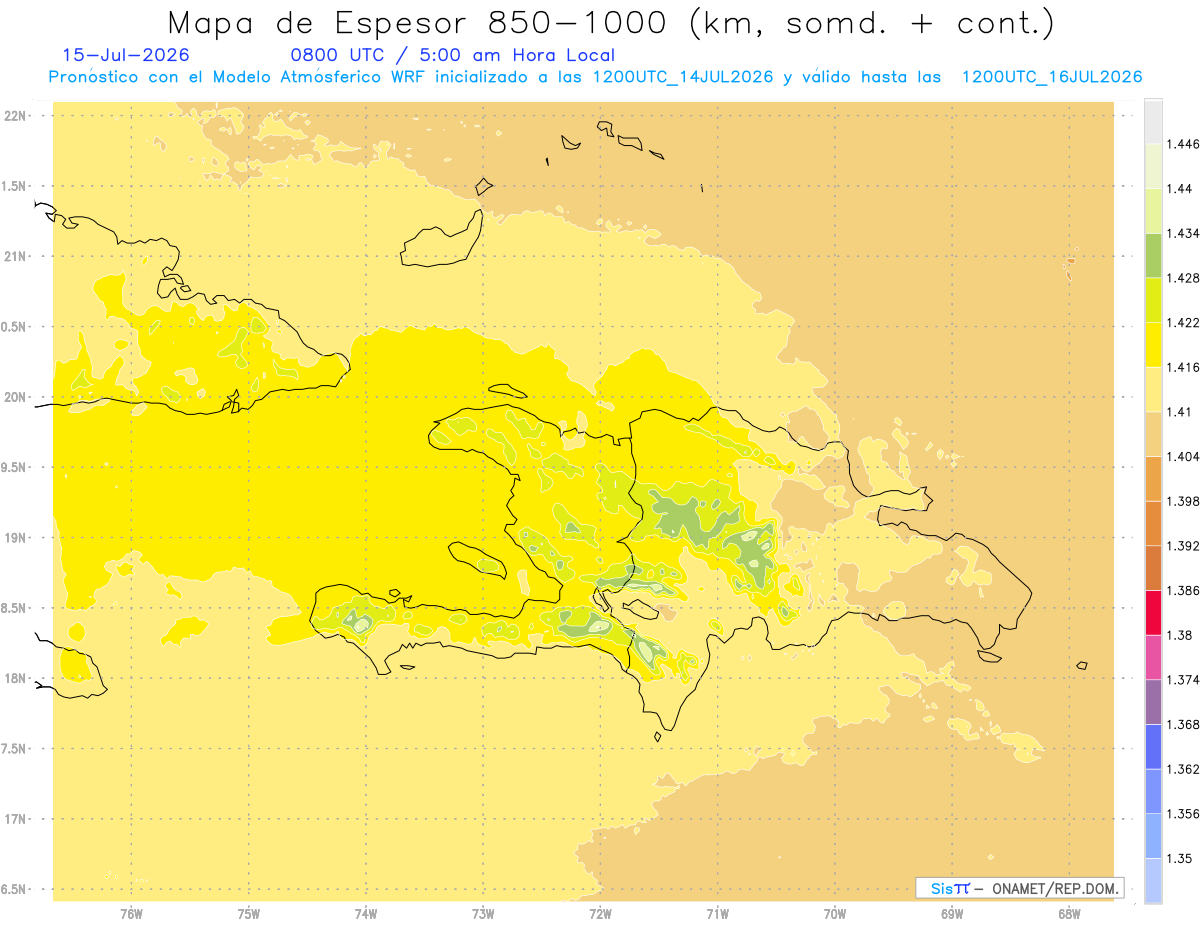Image resolution: width=1200 pixels, height=927 pixels.
Task: Click the colorbar value "1.38"
Action: coord(1179,635)
